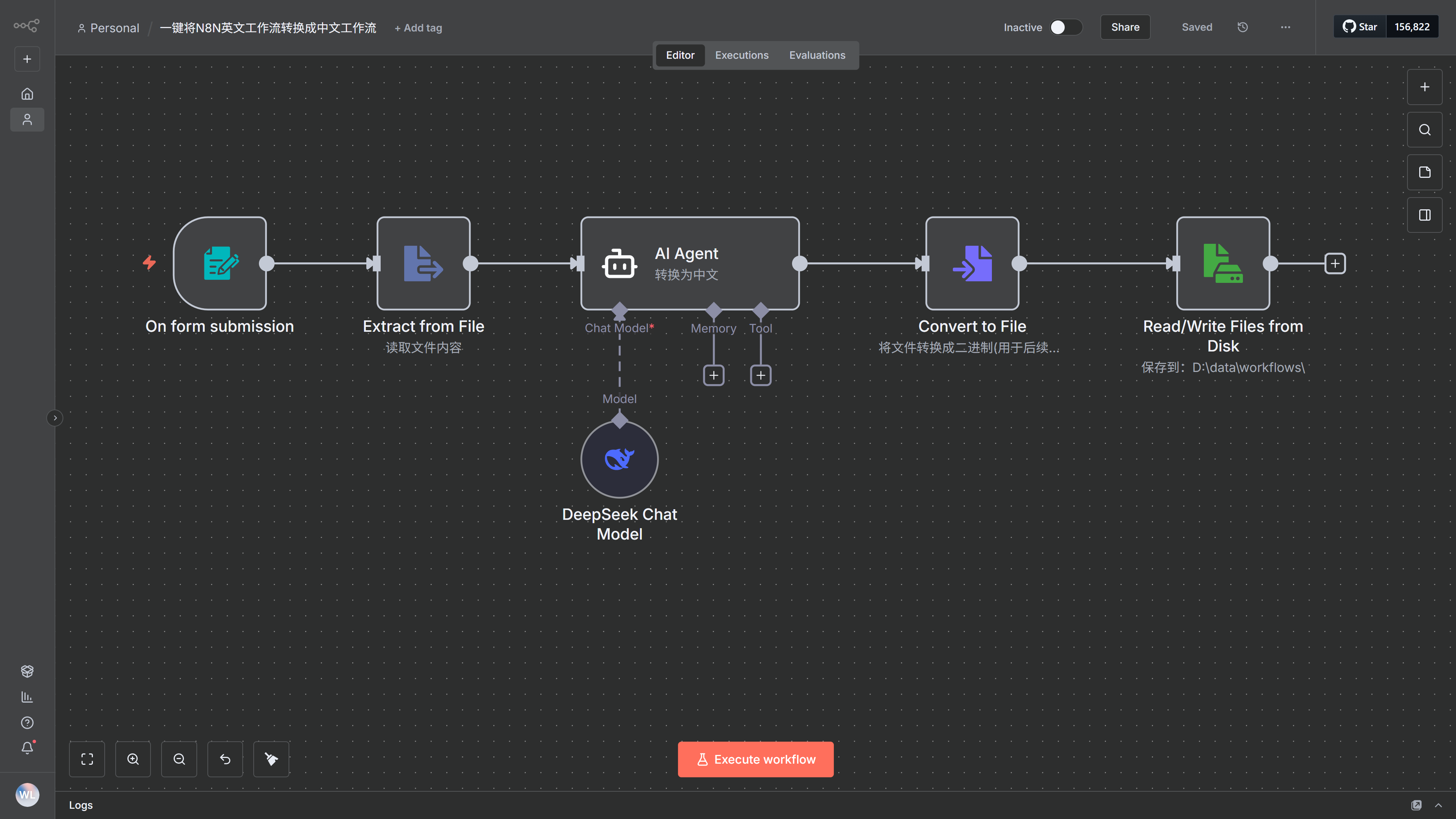Click the Share button
The width and height of the screenshot is (1456, 819).
point(1125,27)
